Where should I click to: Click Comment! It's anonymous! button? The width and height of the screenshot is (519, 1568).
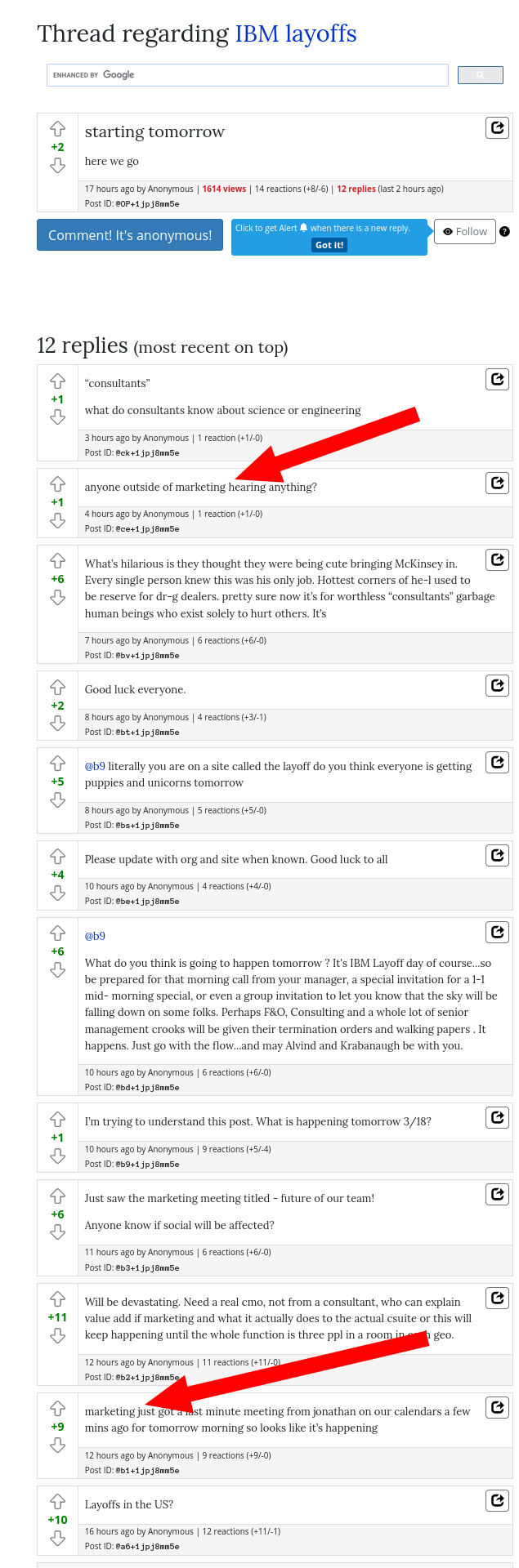click(130, 235)
